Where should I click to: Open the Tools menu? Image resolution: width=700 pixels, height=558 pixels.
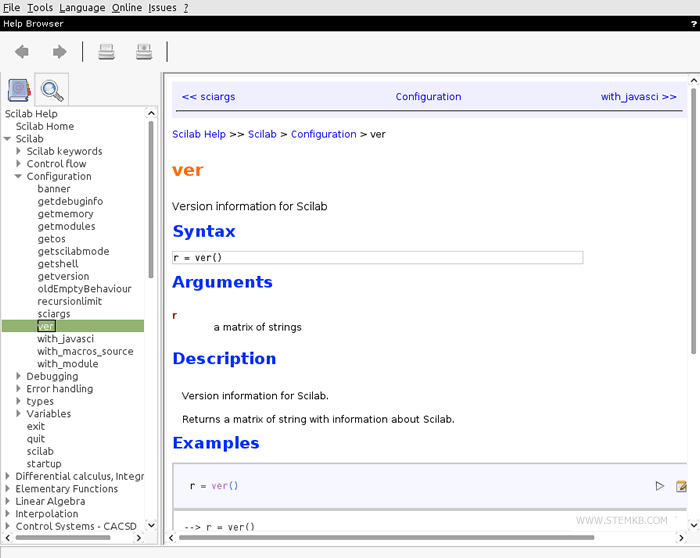tap(40, 8)
